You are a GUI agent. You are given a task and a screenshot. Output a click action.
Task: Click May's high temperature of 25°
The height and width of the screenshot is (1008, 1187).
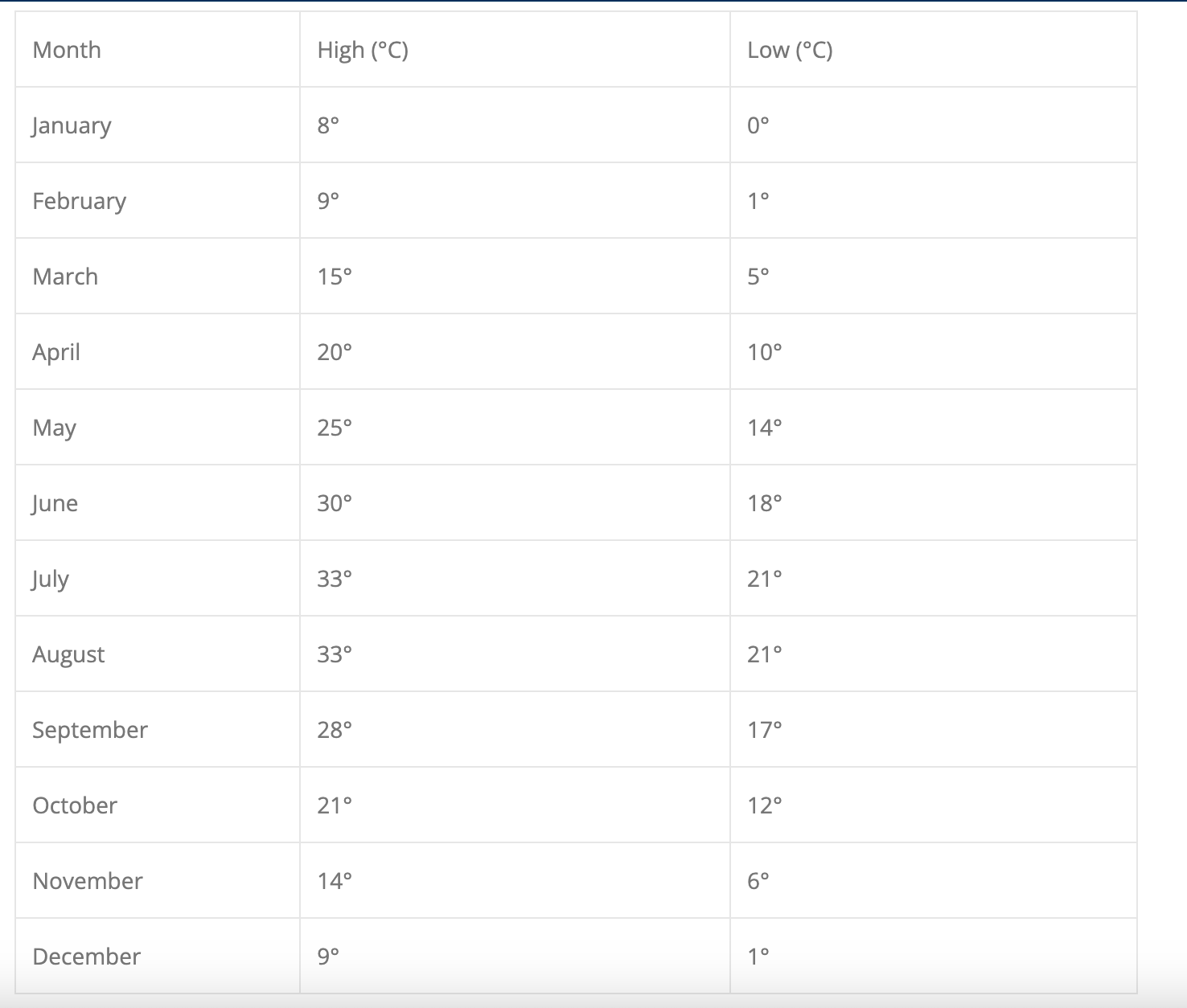point(335,428)
